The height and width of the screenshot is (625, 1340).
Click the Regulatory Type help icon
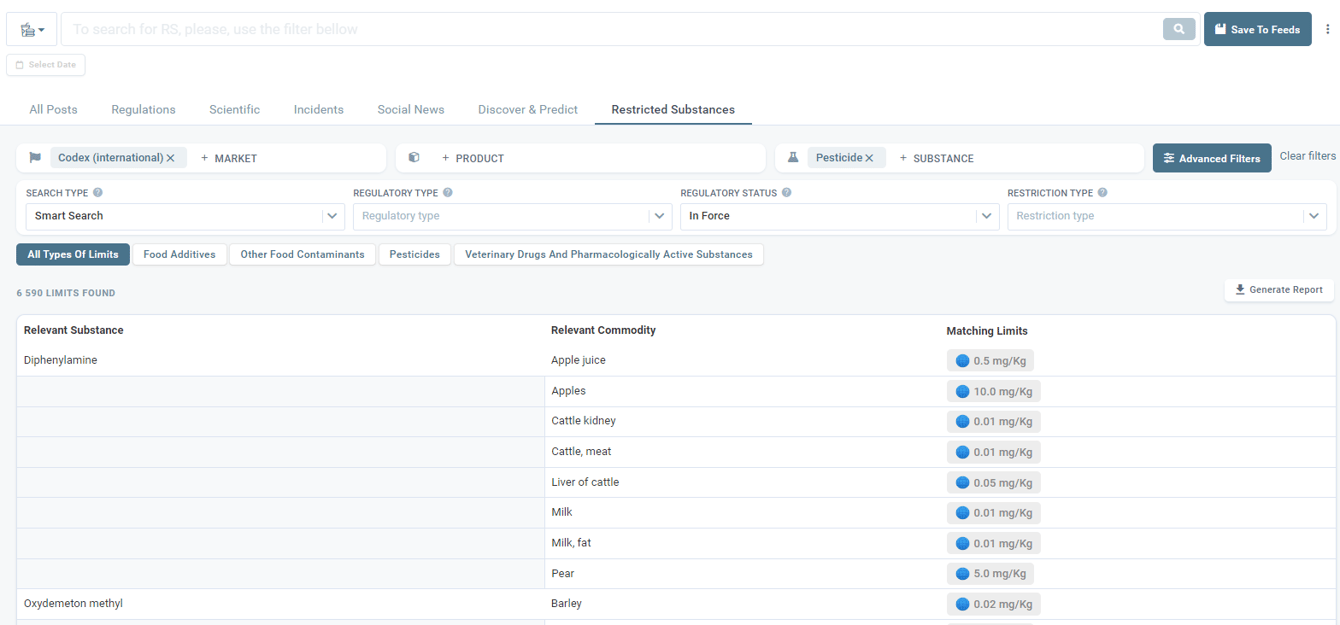(x=448, y=193)
